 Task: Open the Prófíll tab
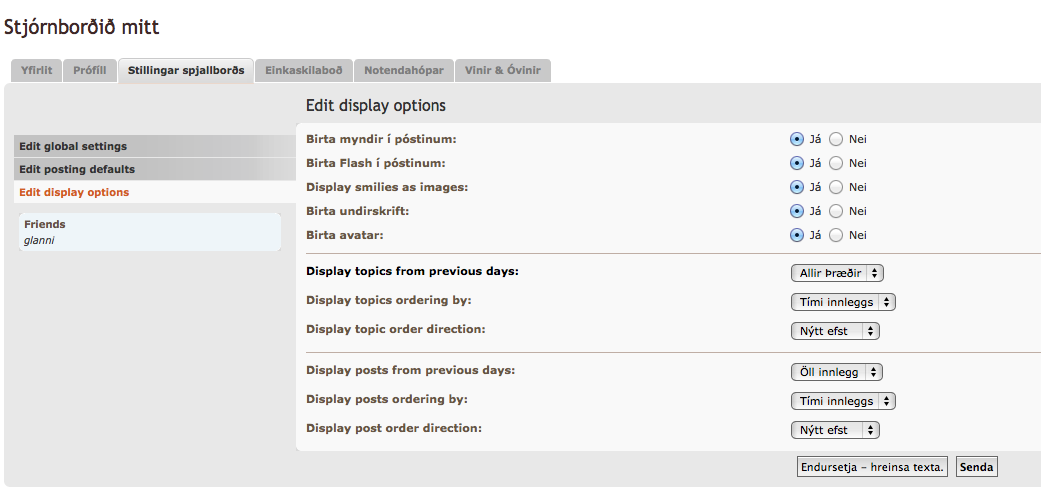point(90,71)
